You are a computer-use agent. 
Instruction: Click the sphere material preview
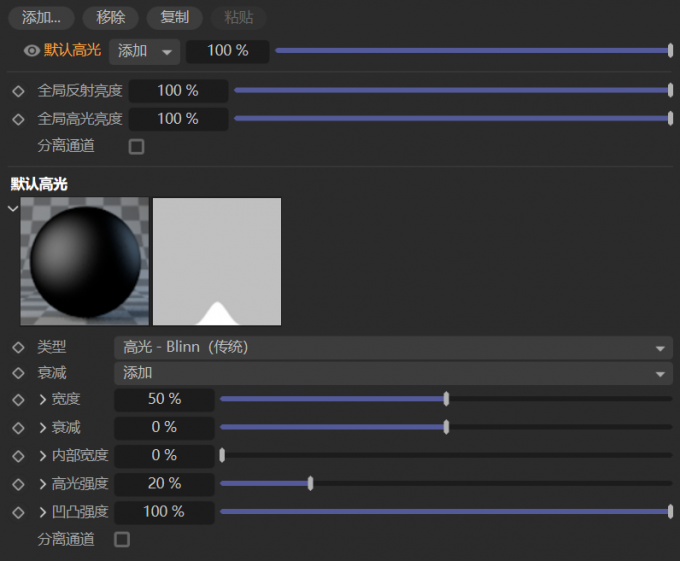85,261
